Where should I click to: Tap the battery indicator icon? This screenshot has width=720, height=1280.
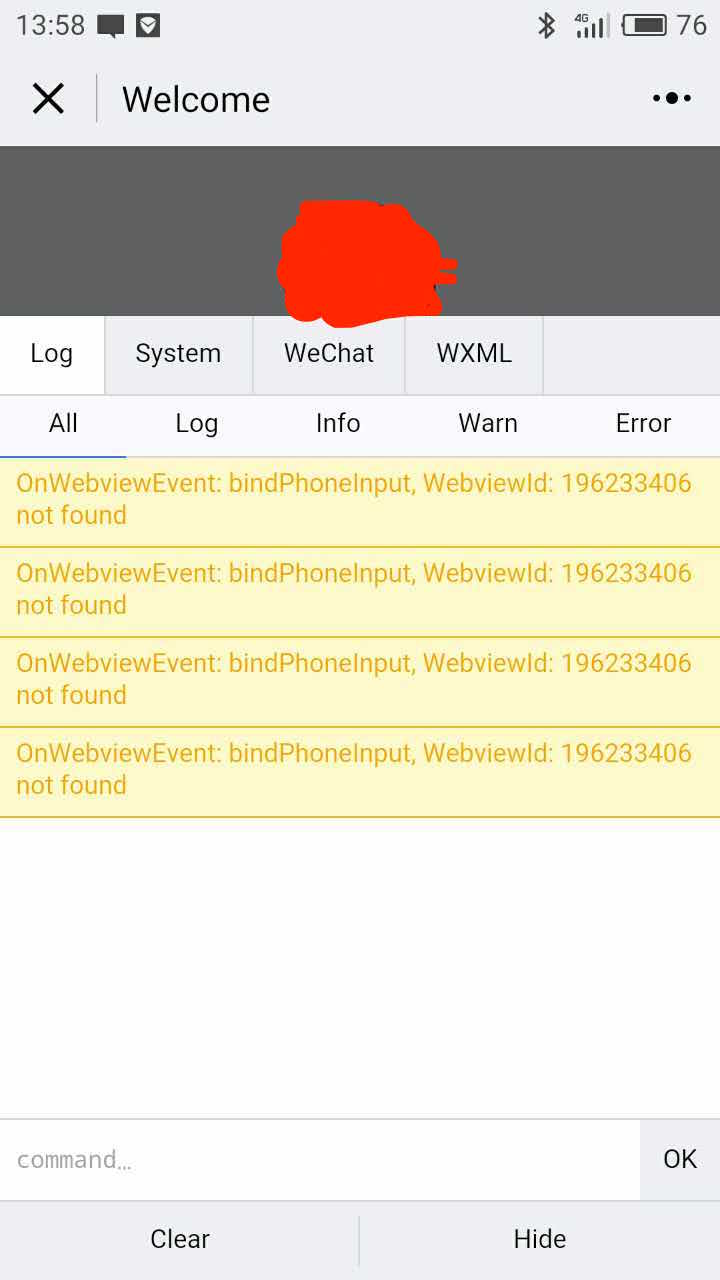(x=644, y=25)
